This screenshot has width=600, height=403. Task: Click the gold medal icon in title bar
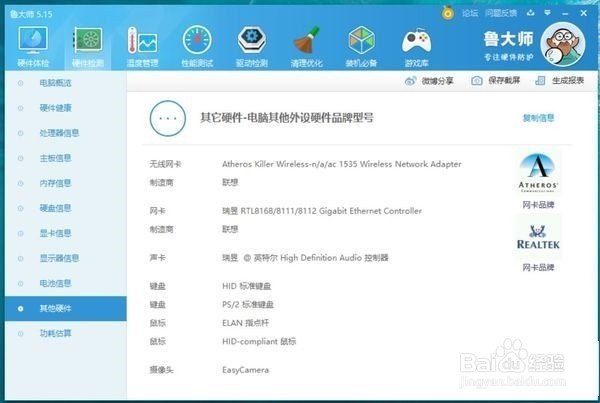tap(447, 13)
